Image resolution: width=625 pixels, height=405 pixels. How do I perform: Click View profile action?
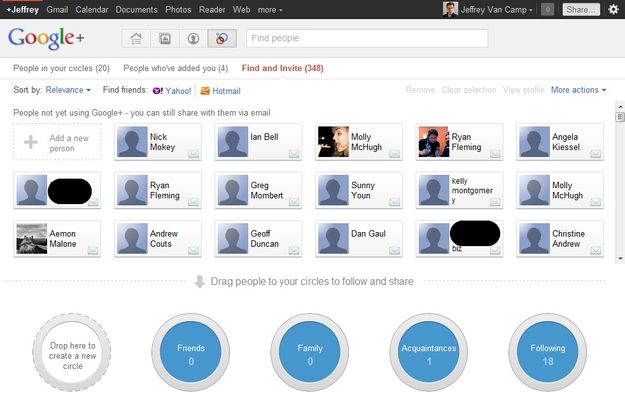click(523, 90)
